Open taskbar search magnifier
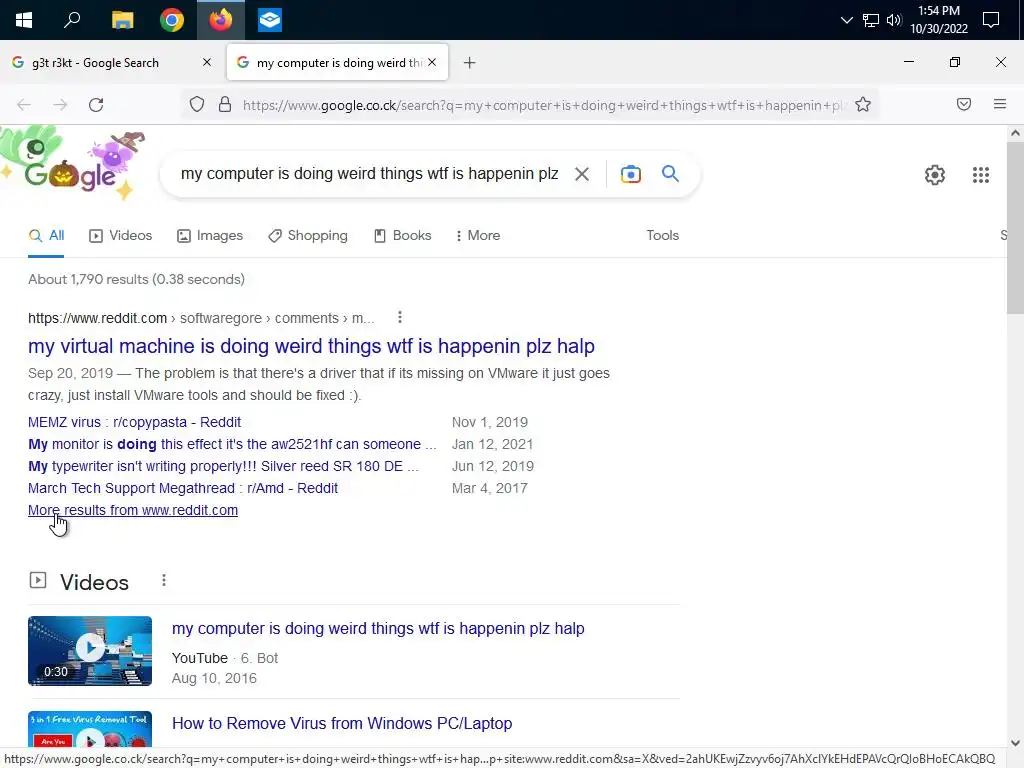 pos(72,20)
